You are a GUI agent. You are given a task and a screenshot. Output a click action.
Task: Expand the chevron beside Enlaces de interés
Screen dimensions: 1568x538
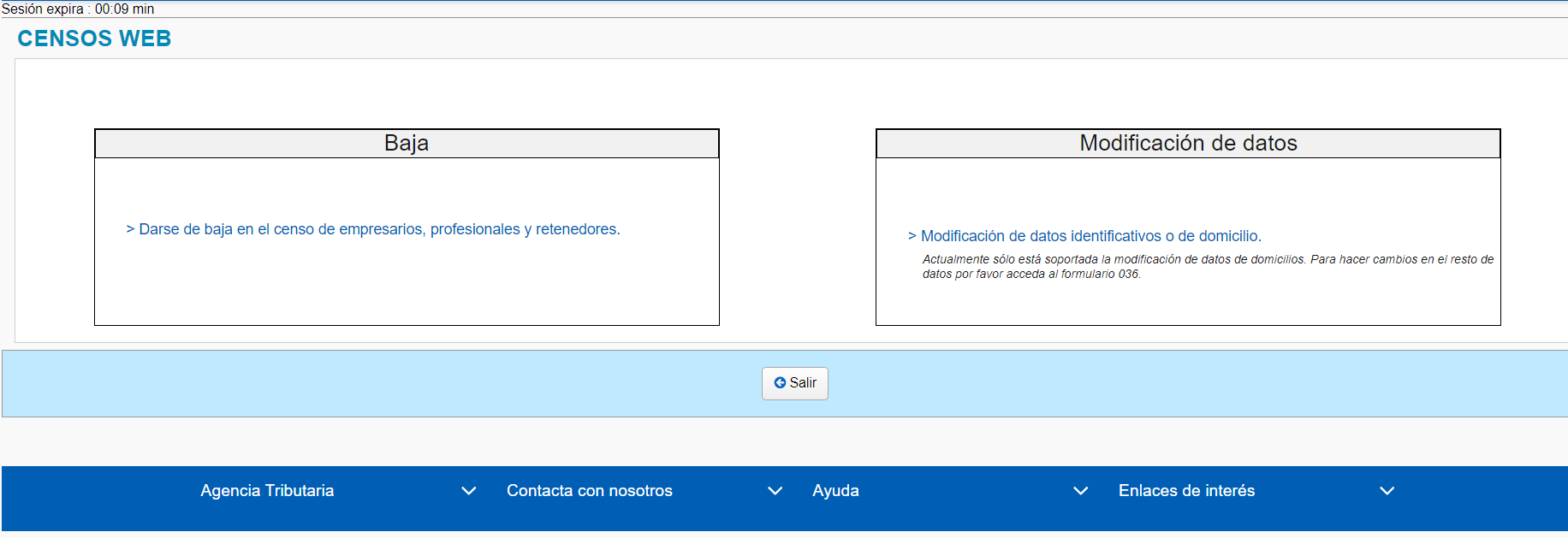[x=1387, y=491]
